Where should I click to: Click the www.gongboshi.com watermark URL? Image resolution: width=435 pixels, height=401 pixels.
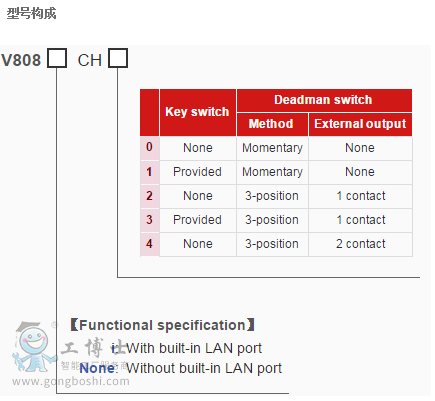71,381
